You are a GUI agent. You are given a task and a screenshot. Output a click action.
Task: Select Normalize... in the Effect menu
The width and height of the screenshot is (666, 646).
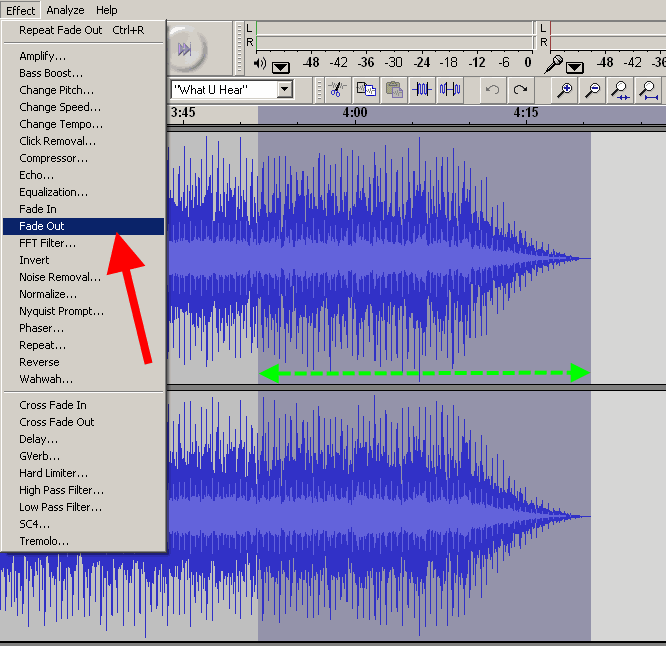pos(48,294)
